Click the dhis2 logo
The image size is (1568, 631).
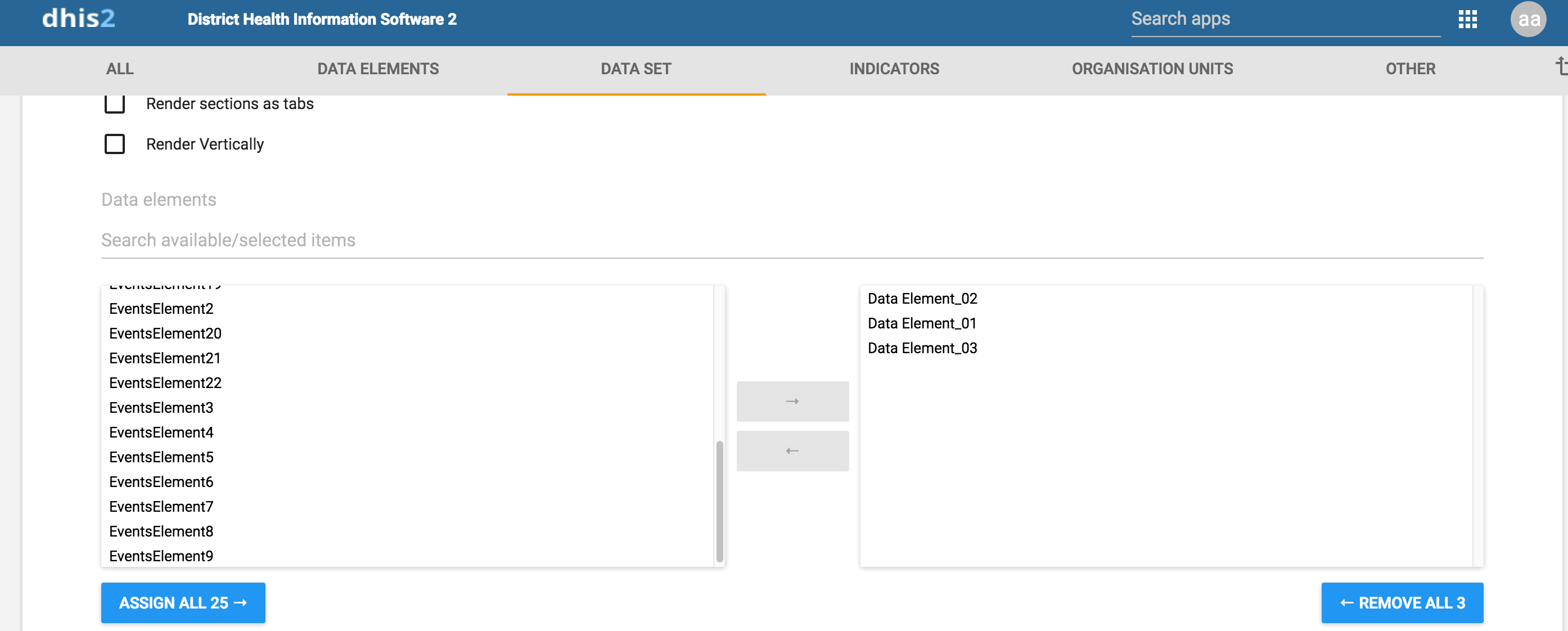pos(79,19)
